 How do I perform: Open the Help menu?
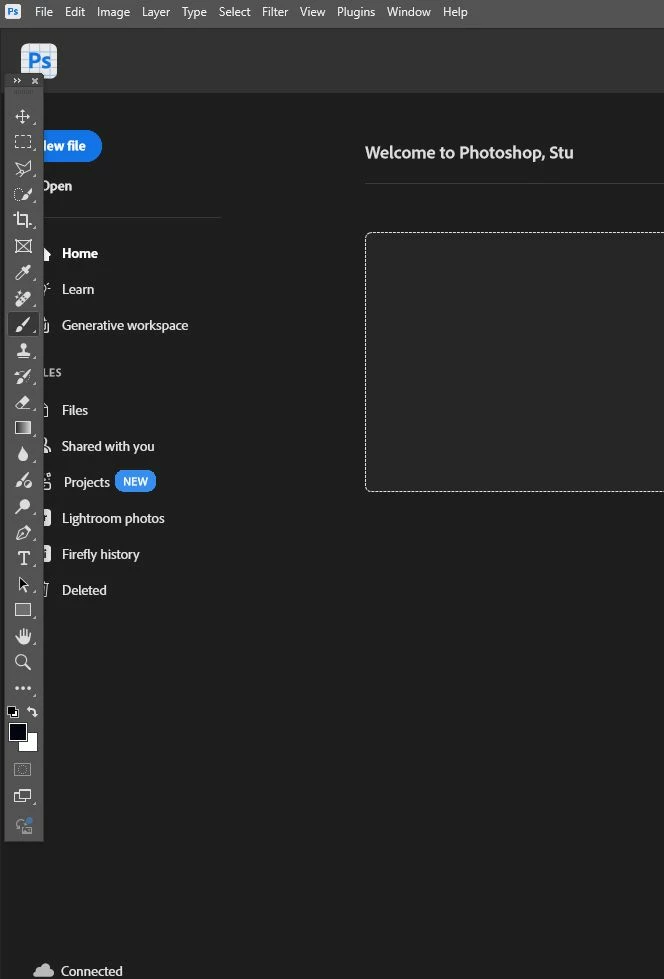(x=455, y=12)
